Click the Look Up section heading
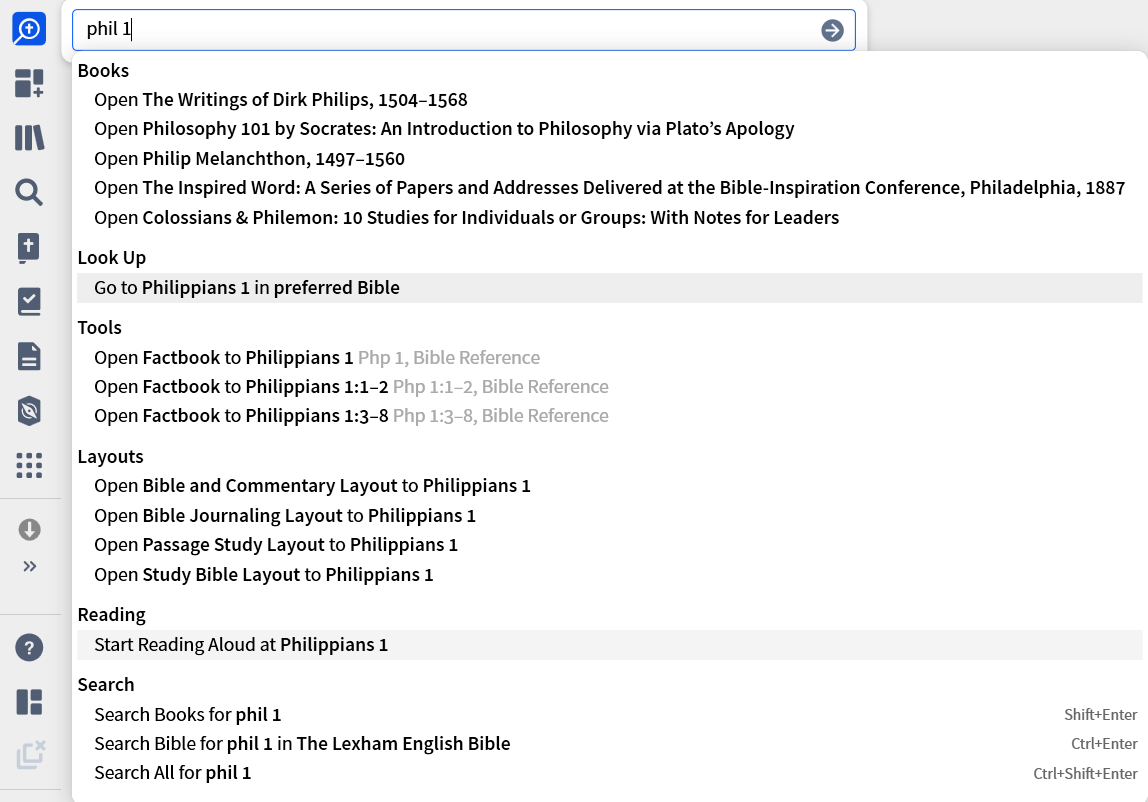This screenshot has width=1148, height=802. tap(112, 258)
